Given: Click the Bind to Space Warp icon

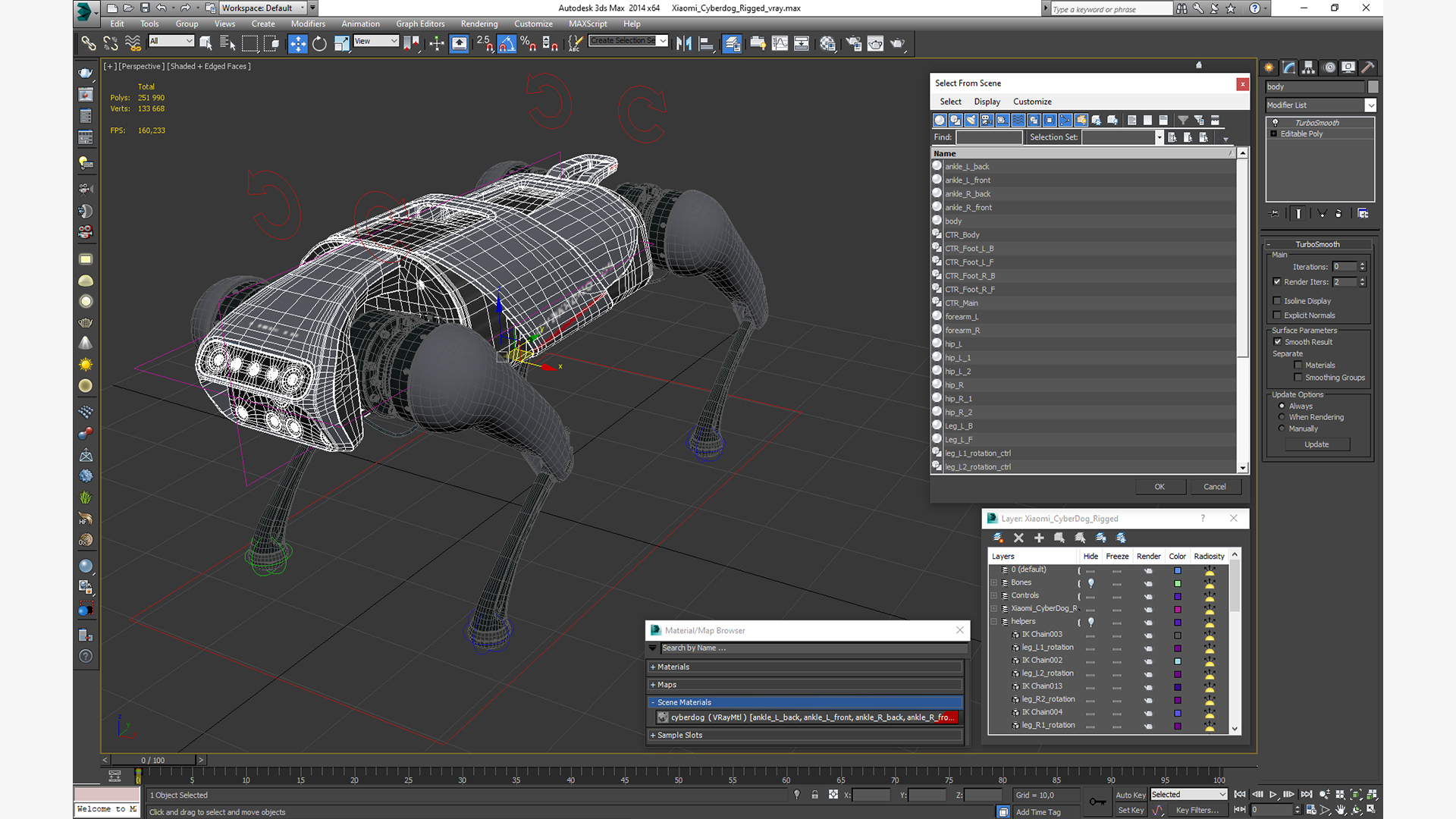Looking at the screenshot, I should [133, 43].
